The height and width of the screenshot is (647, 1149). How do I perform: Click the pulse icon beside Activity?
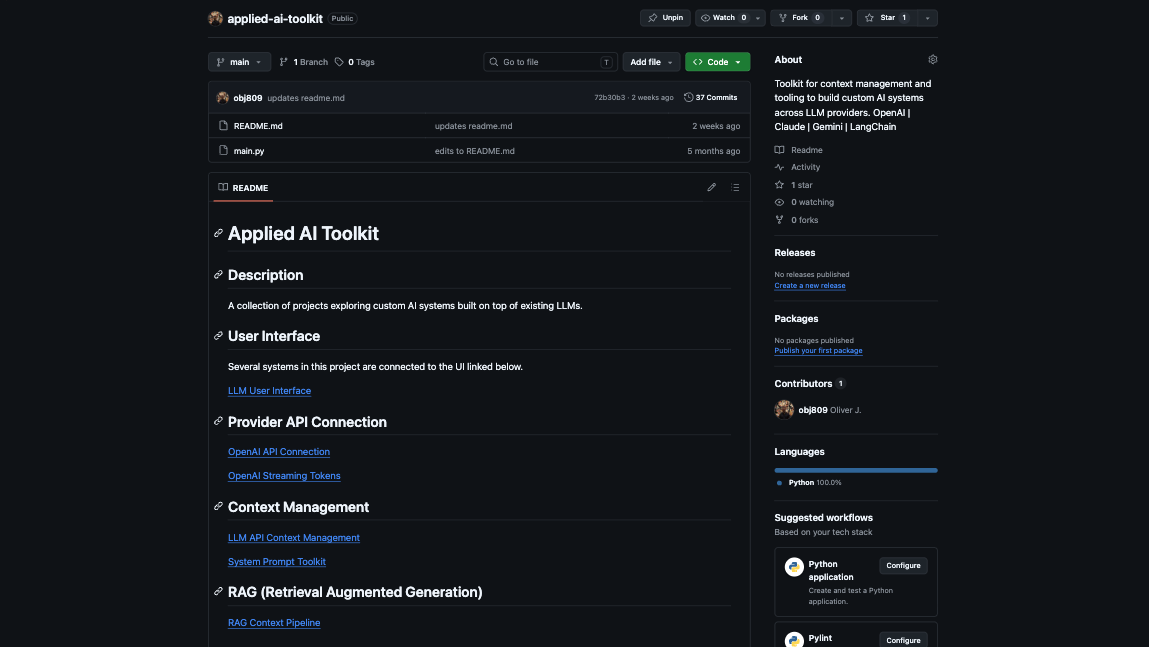click(x=780, y=167)
